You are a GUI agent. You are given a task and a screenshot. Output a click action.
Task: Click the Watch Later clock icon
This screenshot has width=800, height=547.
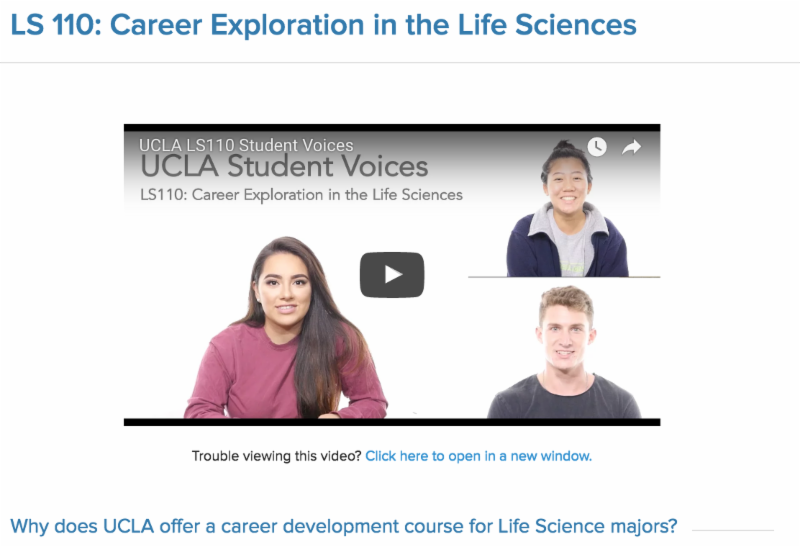597,147
